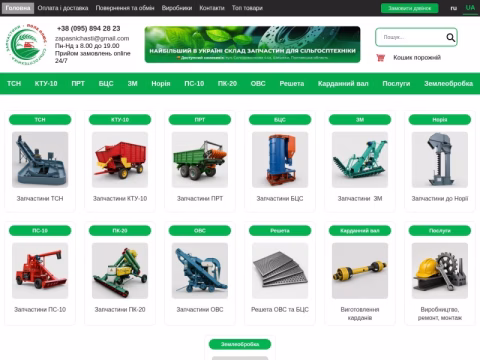Click the ТСН green category badge
This screenshot has height=360, width=480.
tap(40, 120)
